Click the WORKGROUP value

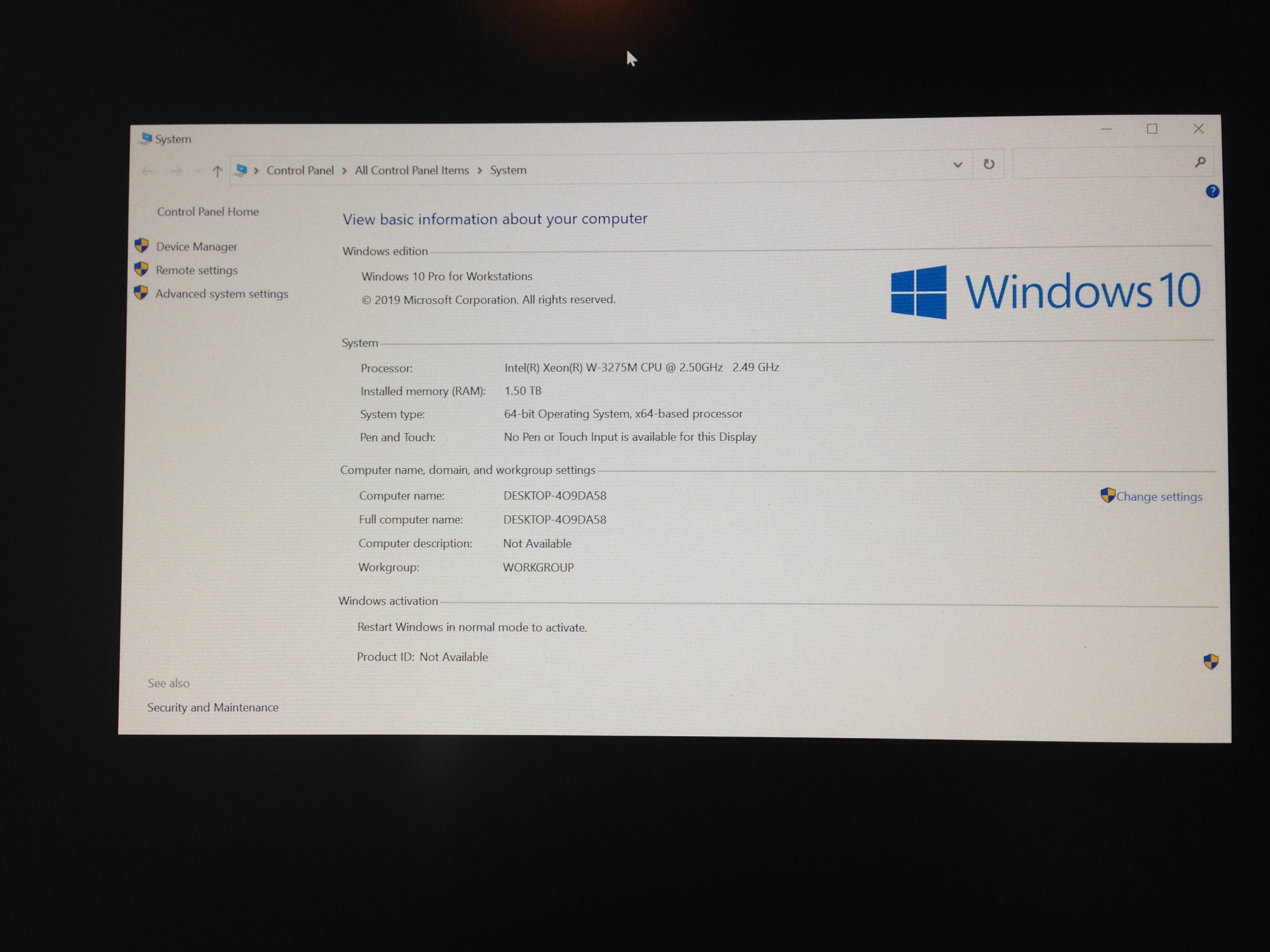click(x=538, y=567)
